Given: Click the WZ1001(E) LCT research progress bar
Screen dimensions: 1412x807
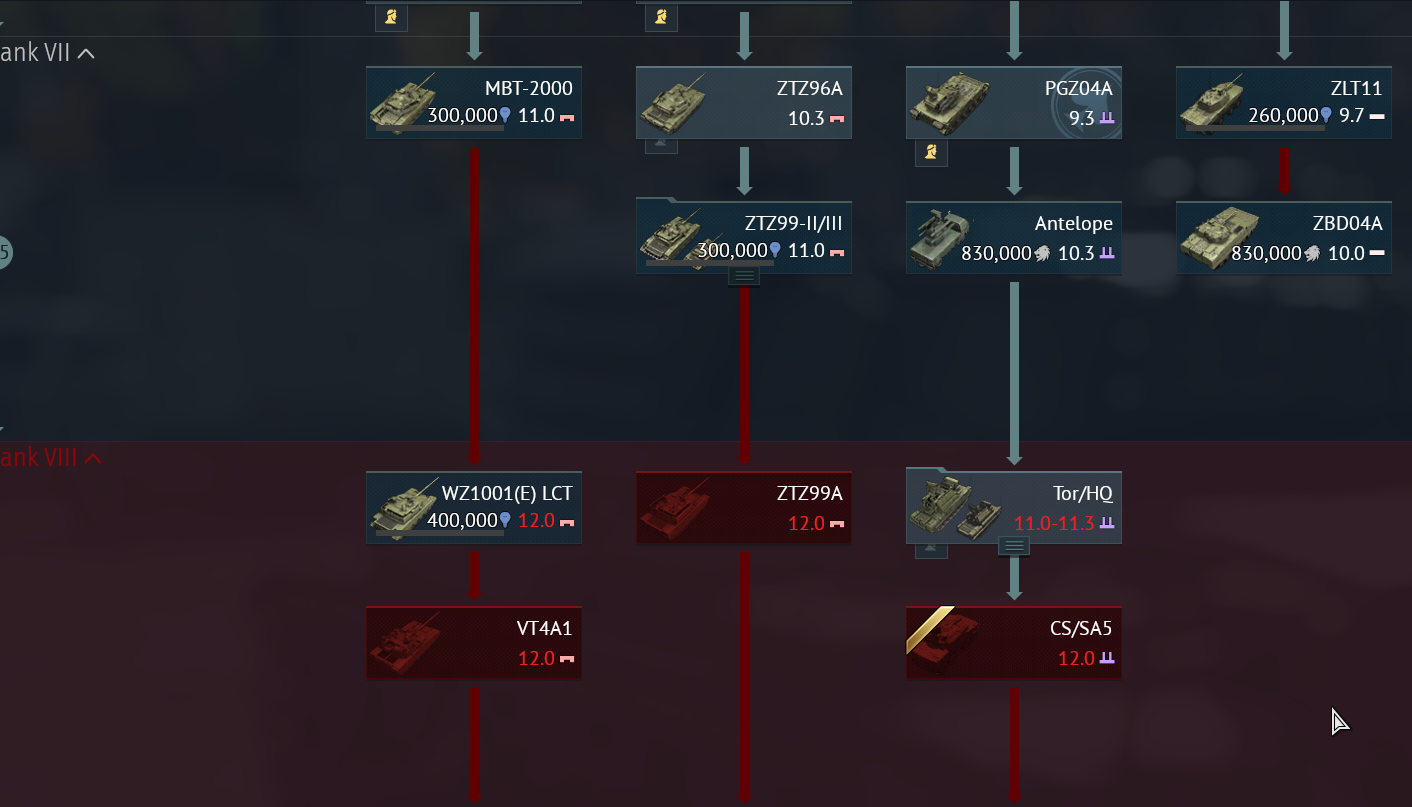Looking at the screenshot, I should point(440,533).
